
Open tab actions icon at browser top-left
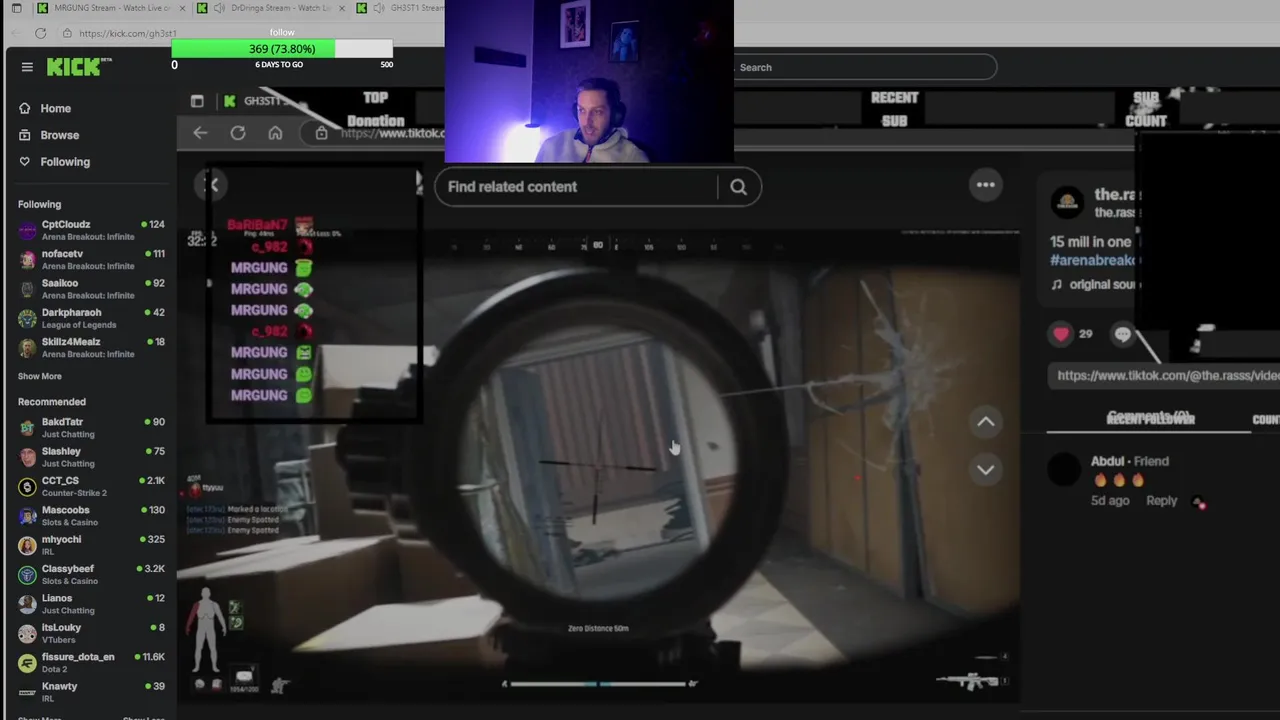[16, 8]
